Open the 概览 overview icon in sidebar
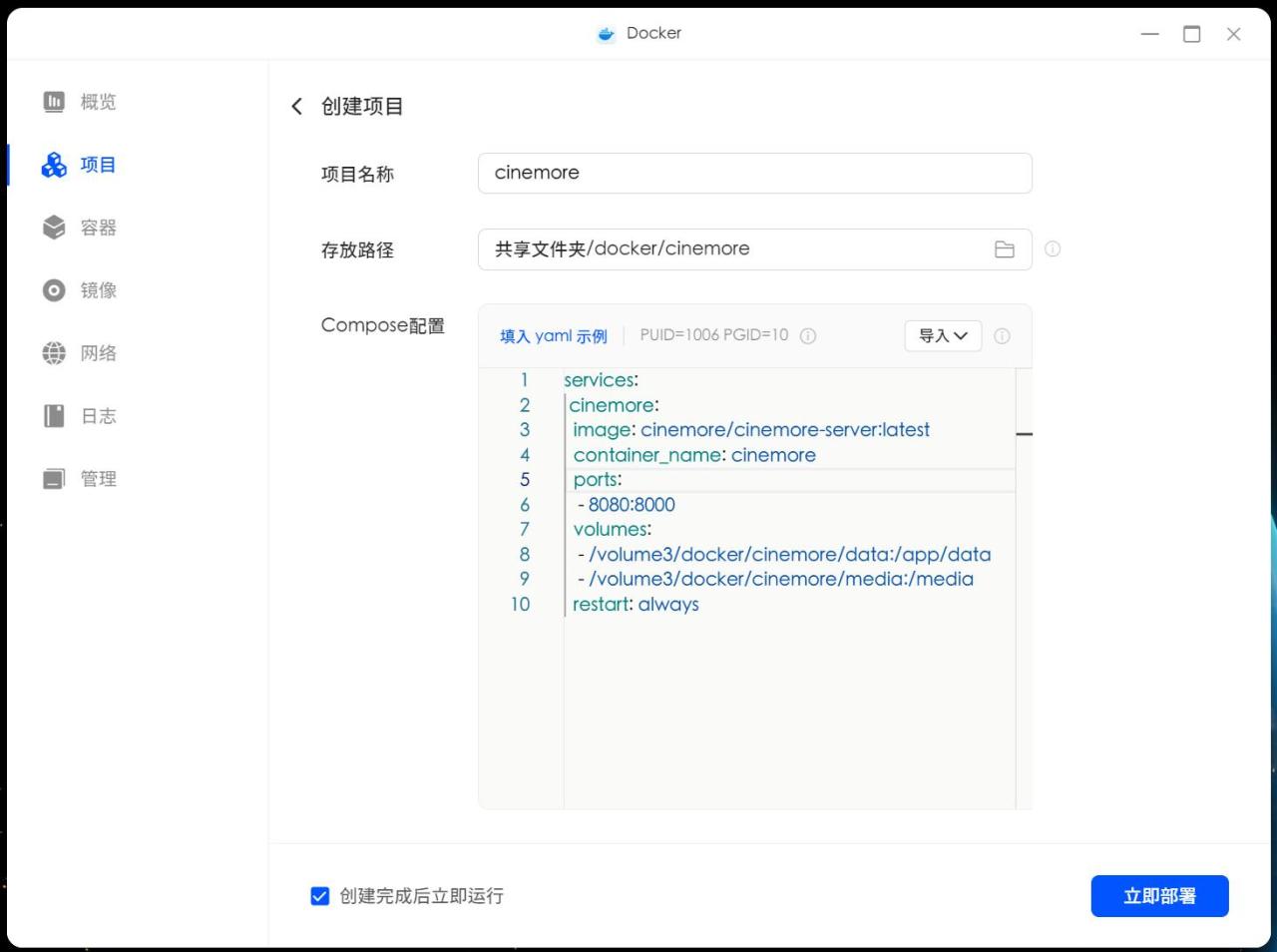 click(x=54, y=102)
